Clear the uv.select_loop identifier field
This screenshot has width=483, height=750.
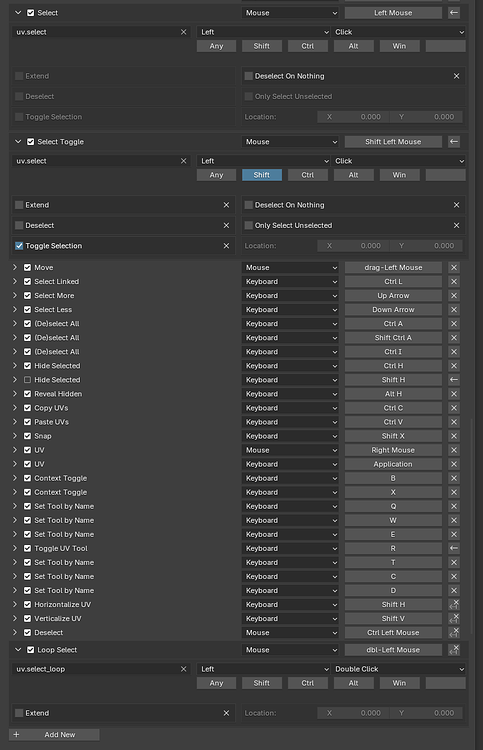tap(184, 669)
